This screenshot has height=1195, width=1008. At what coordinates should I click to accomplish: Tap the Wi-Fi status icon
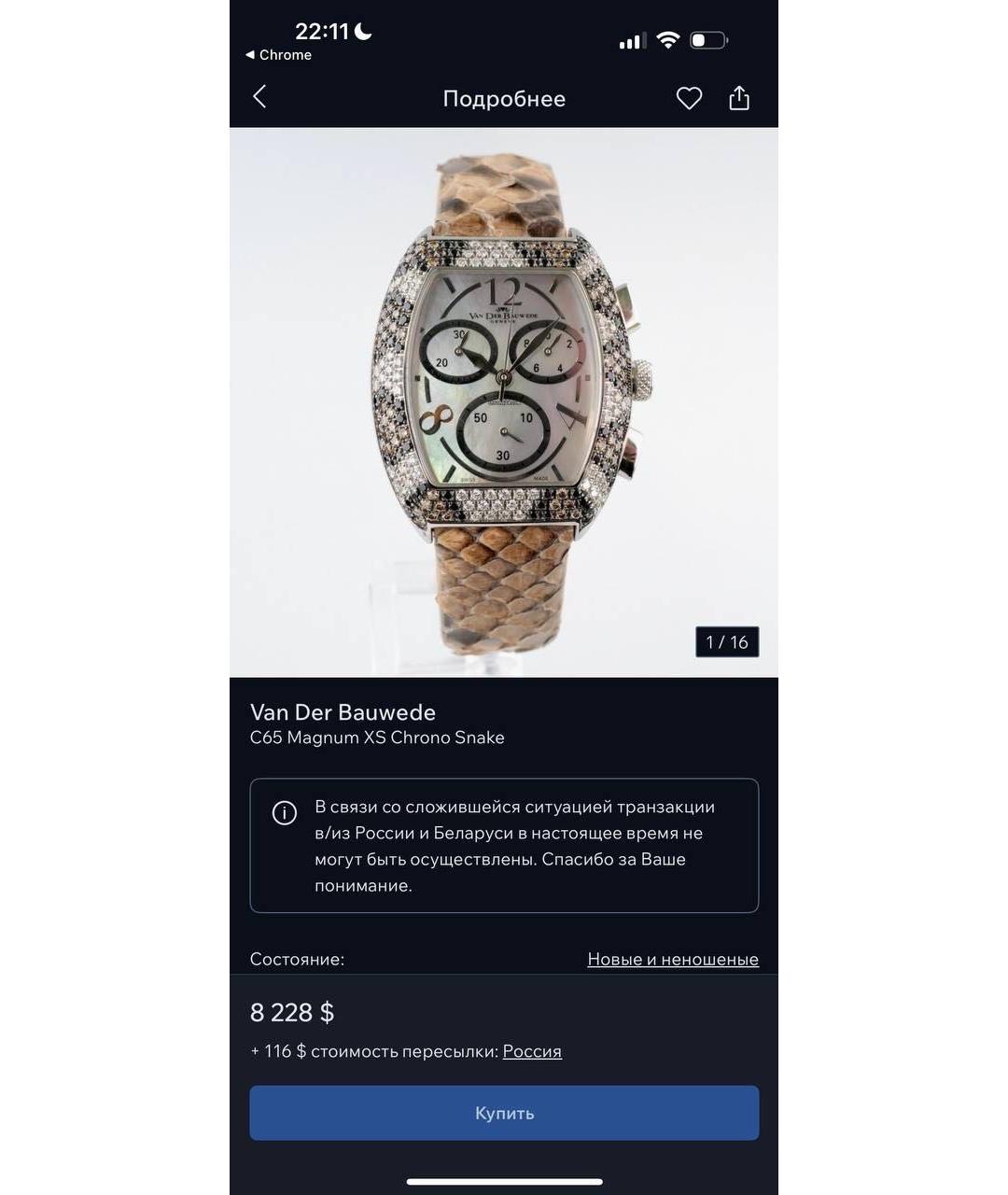pos(667,40)
